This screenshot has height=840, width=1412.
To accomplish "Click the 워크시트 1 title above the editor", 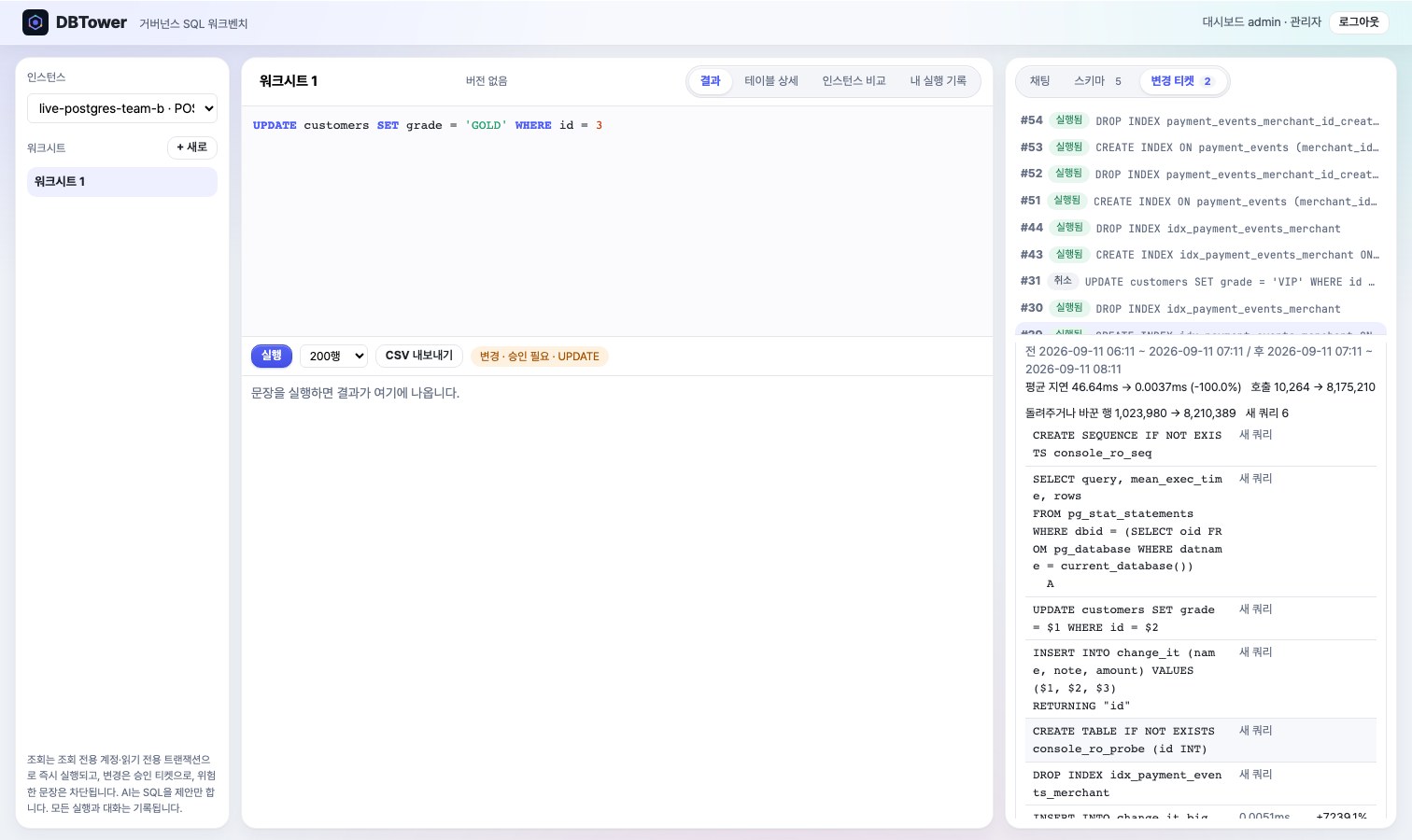I will pos(289,81).
